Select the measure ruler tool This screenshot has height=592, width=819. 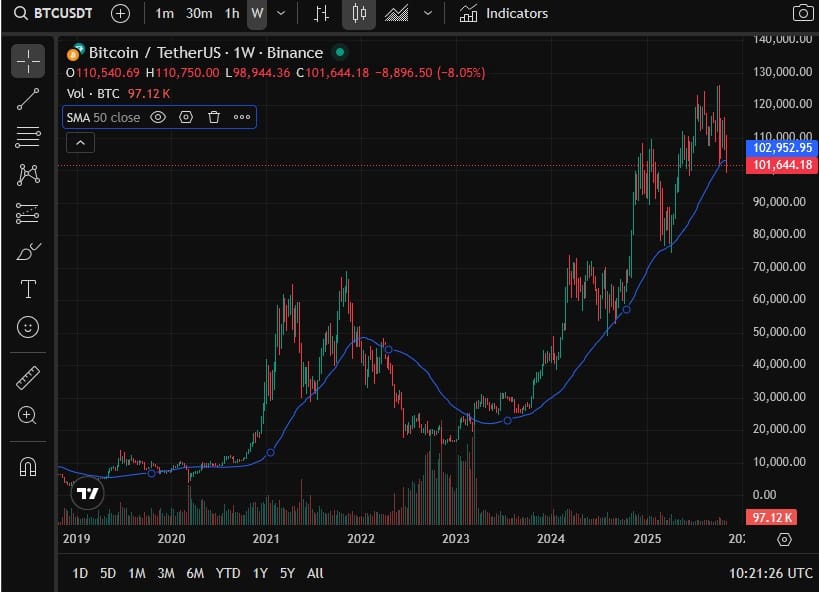click(28, 379)
